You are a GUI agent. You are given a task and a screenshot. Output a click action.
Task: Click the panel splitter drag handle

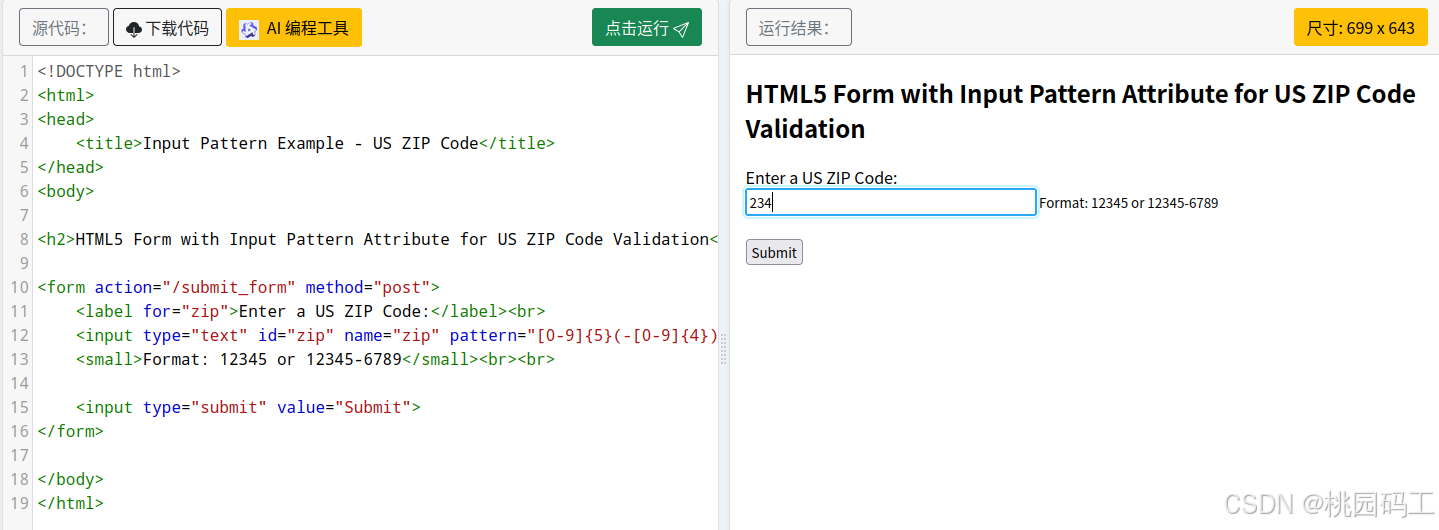click(724, 349)
